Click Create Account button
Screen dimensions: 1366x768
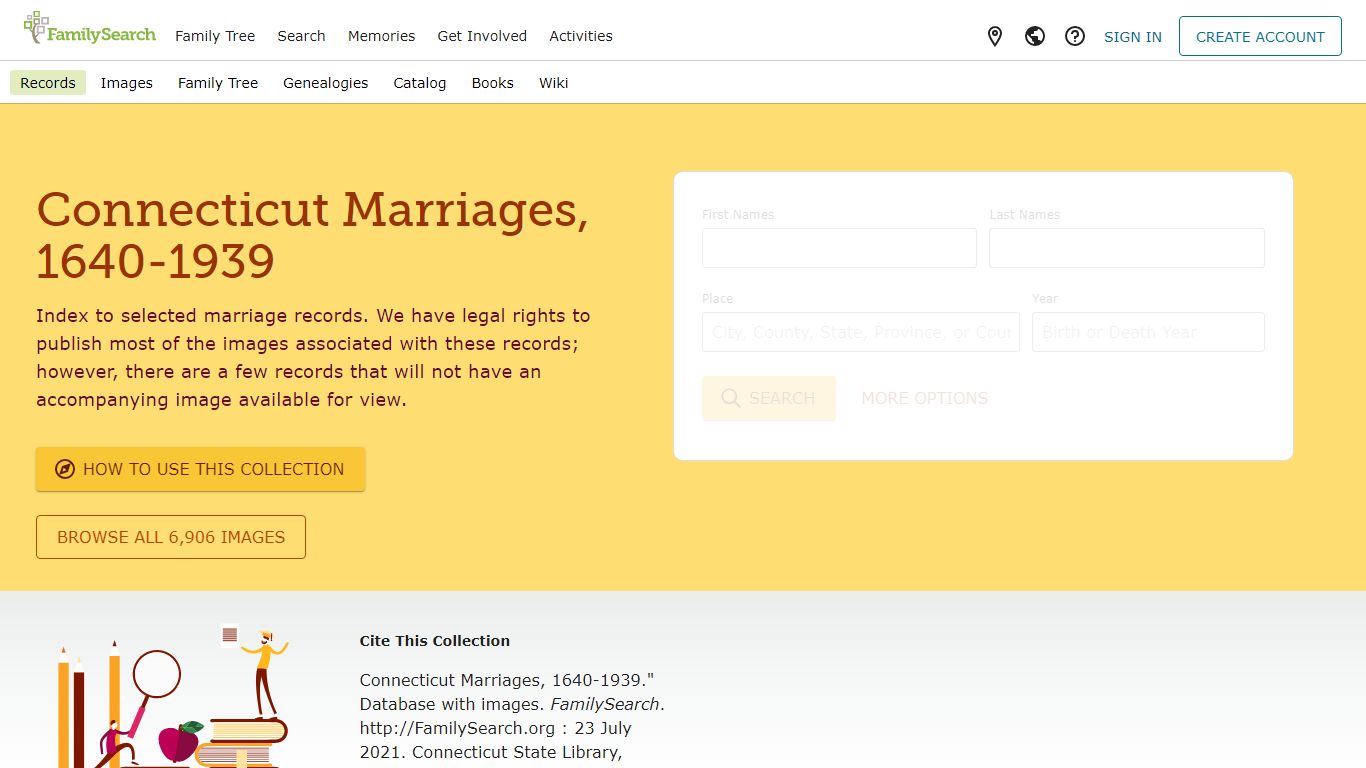point(1260,37)
